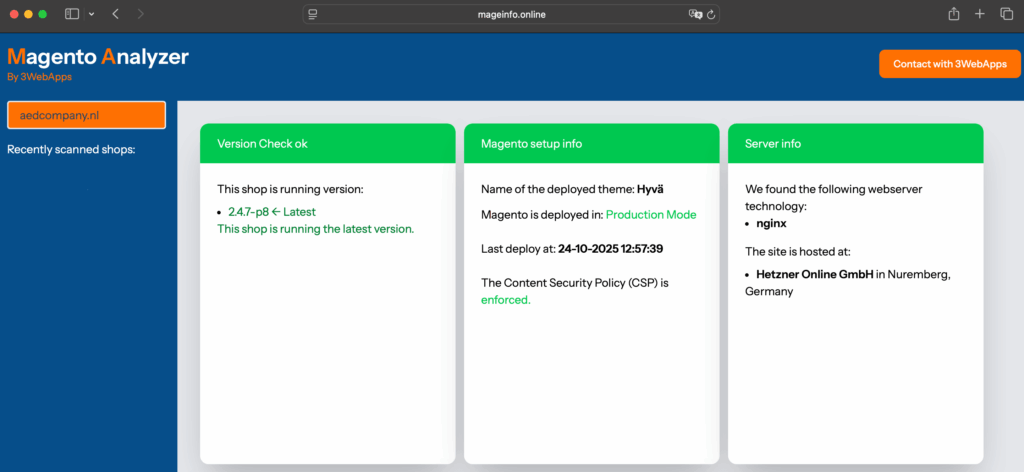
Task: Select the Version Check ok card header
Action: coord(327,144)
